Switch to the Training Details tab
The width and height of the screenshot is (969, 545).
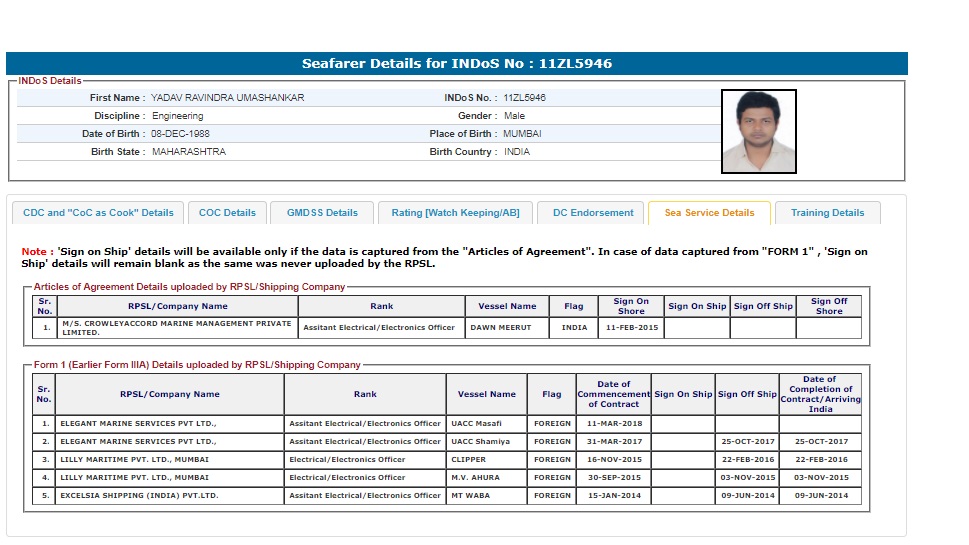click(827, 213)
